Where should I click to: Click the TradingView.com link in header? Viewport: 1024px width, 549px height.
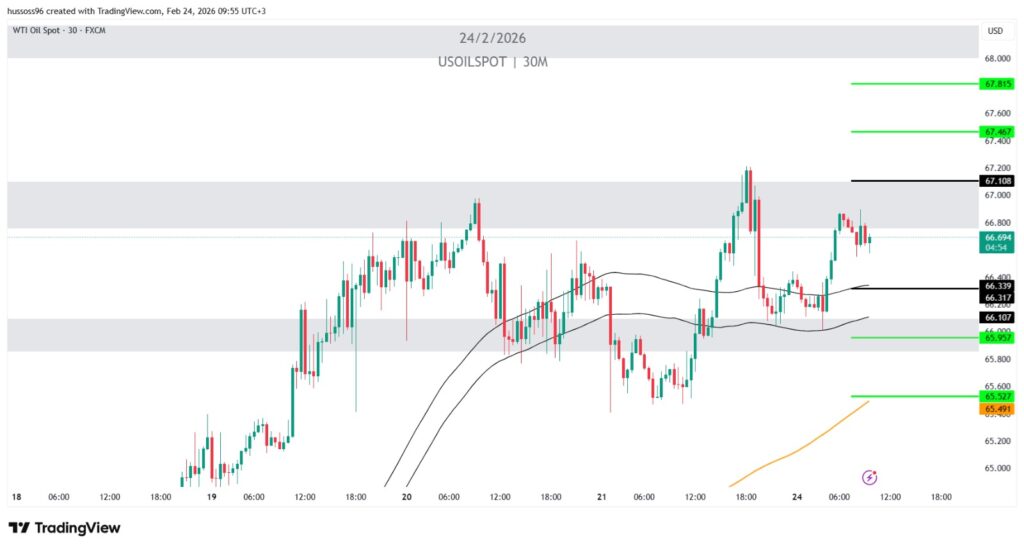129,10
